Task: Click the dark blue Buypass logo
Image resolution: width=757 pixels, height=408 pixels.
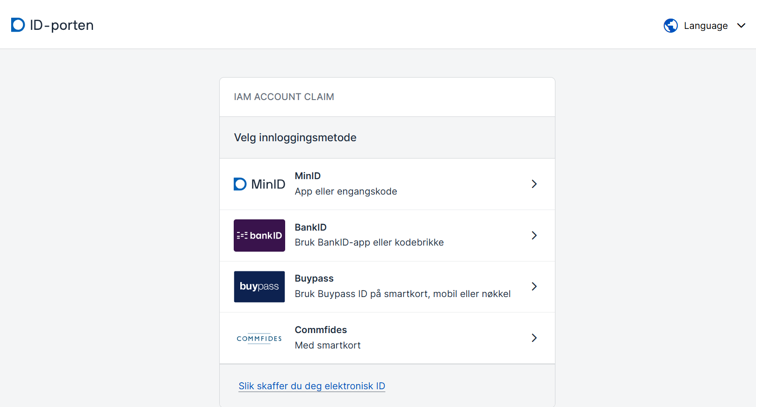Action: point(259,287)
